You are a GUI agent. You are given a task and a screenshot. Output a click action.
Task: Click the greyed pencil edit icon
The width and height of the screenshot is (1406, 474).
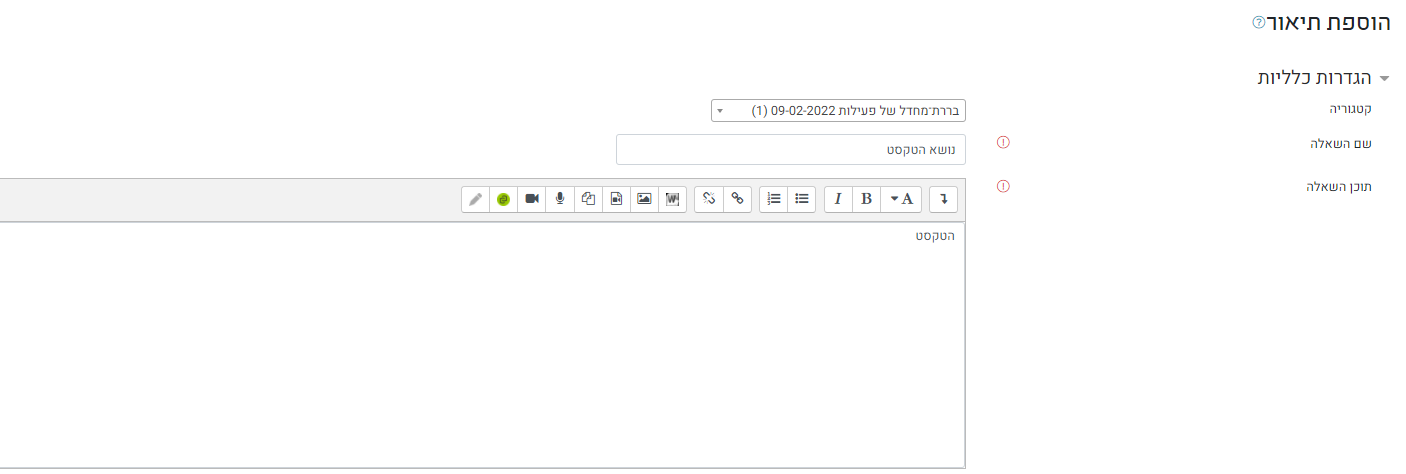click(x=476, y=199)
